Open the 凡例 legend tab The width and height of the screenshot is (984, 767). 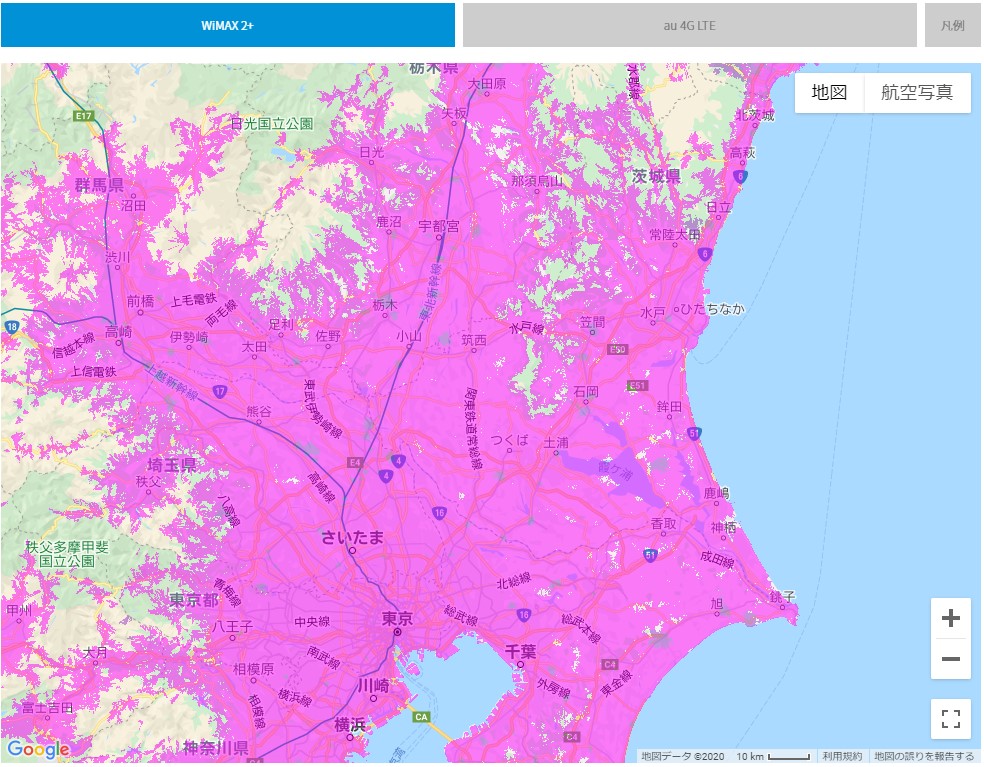(x=952, y=25)
